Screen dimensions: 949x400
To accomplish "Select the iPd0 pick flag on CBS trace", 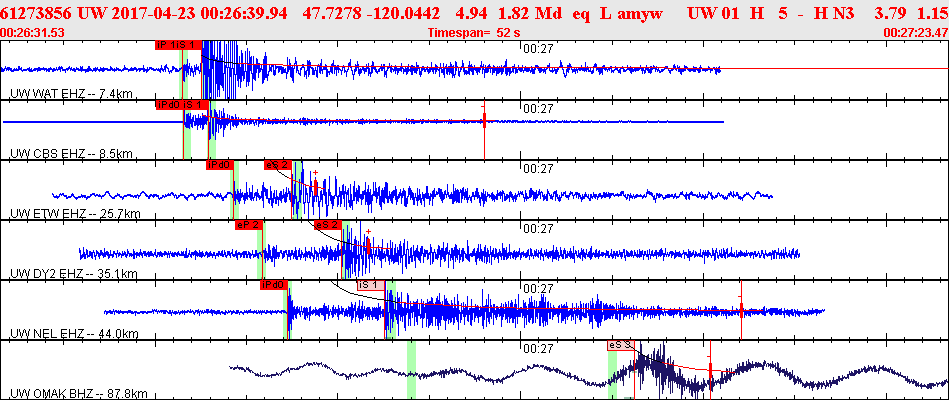I will click(168, 105).
